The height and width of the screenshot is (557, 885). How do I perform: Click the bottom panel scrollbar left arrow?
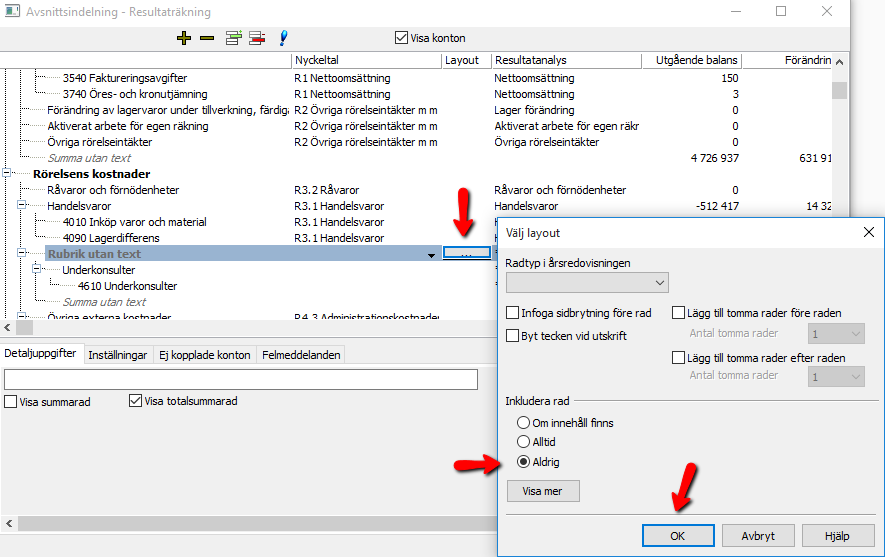click(x=9, y=524)
